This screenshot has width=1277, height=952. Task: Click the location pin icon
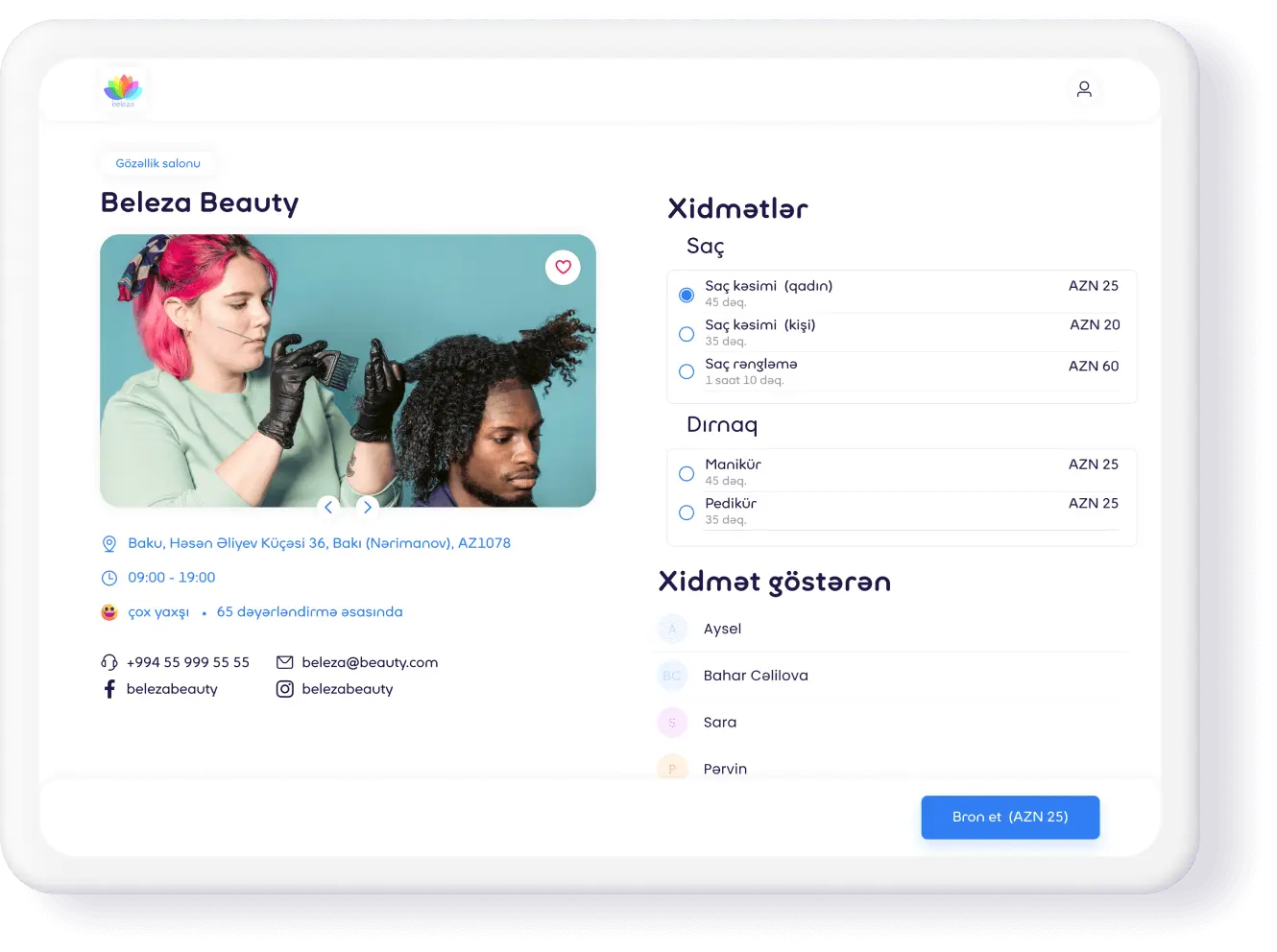click(x=109, y=544)
